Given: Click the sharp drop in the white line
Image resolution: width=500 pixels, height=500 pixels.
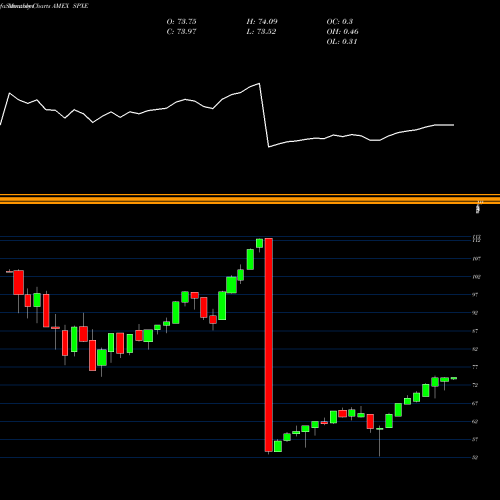Looking at the screenshot, I should pyautogui.click(x=264, y=115).
